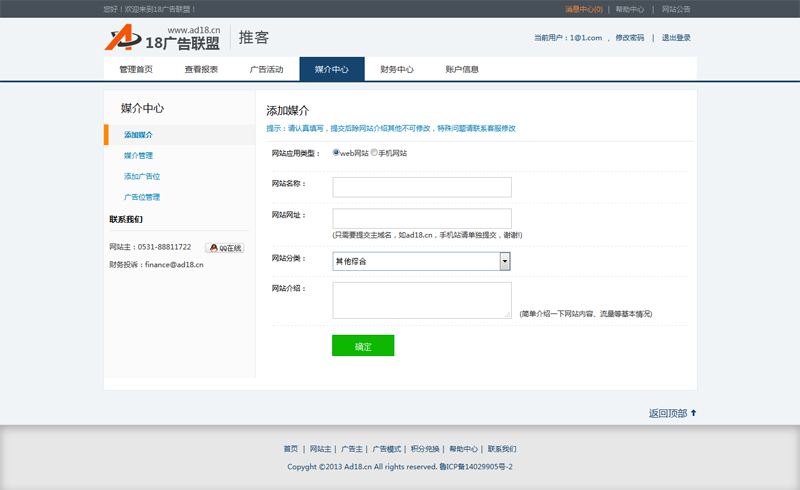
Task: Open the 账户信息 tab
Action: coord(462,70)
